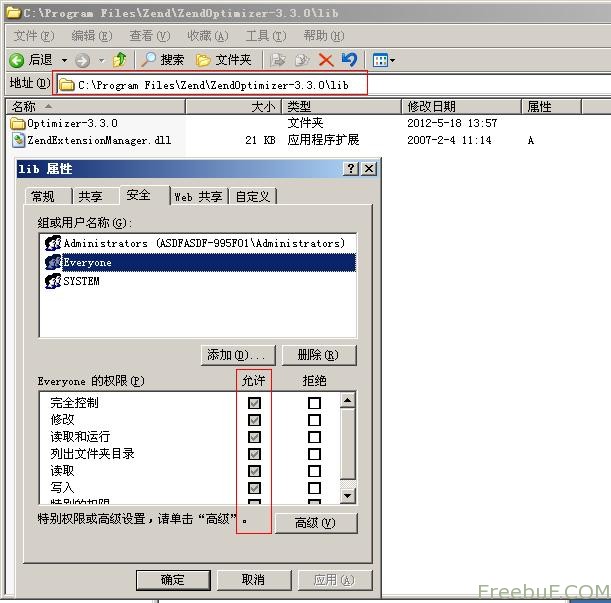Screen dimensions: 611x603
Task: Toggle Allow for 读取和运行 permission
Action: [x=254, y=437]
